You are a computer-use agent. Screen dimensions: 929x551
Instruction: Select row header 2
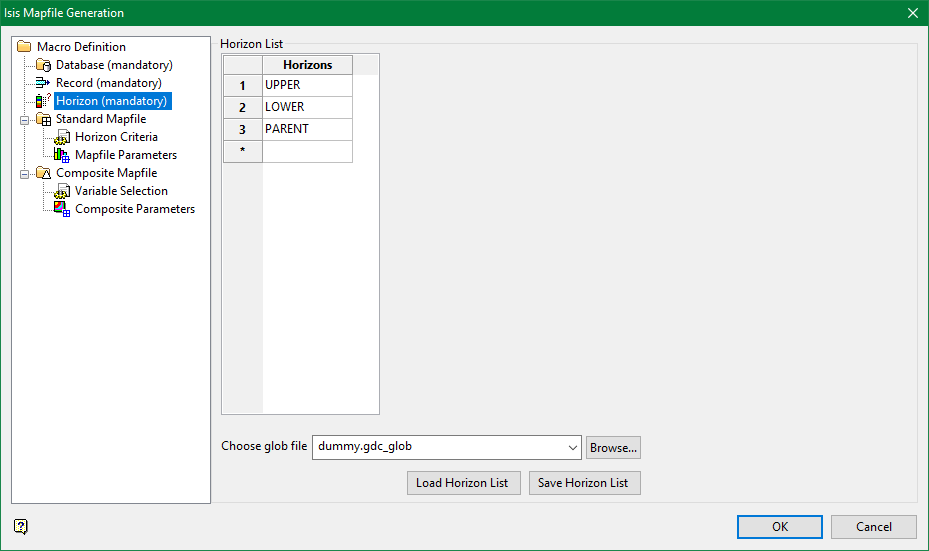click(x=243, y=107)
